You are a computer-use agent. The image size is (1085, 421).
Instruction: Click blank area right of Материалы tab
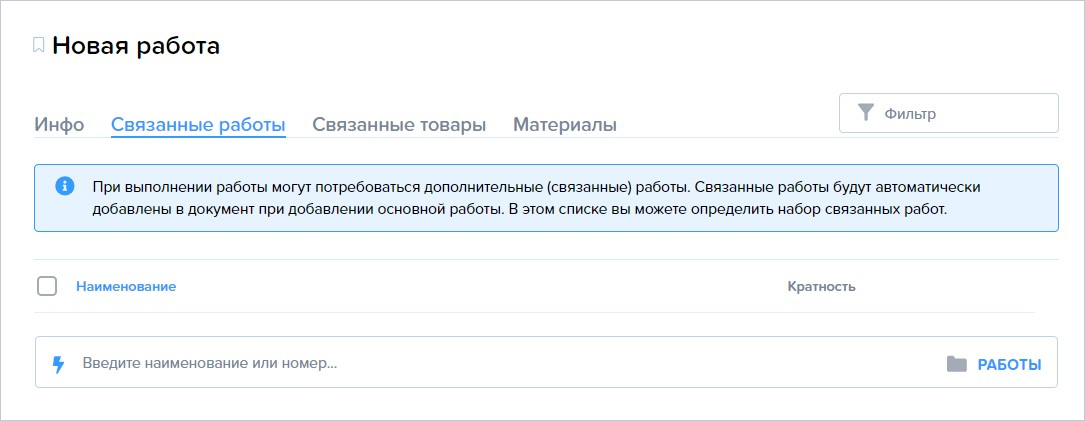click(x=727, y=125)
